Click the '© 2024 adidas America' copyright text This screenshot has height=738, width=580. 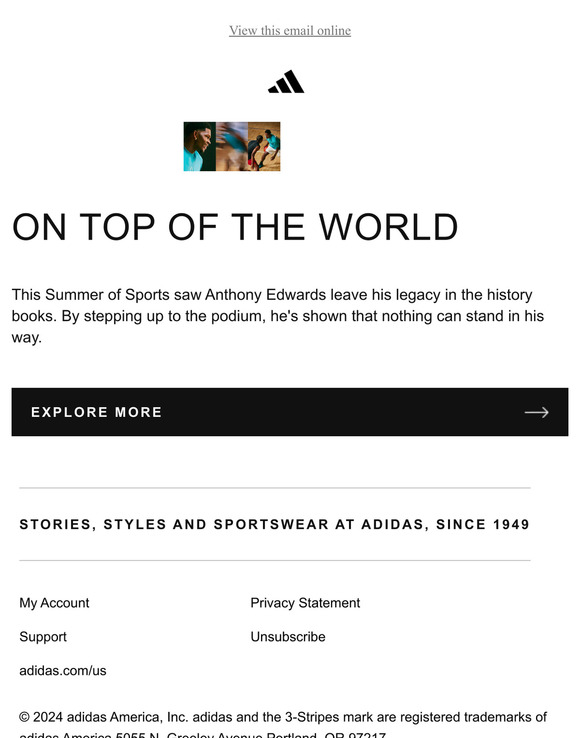282,717
